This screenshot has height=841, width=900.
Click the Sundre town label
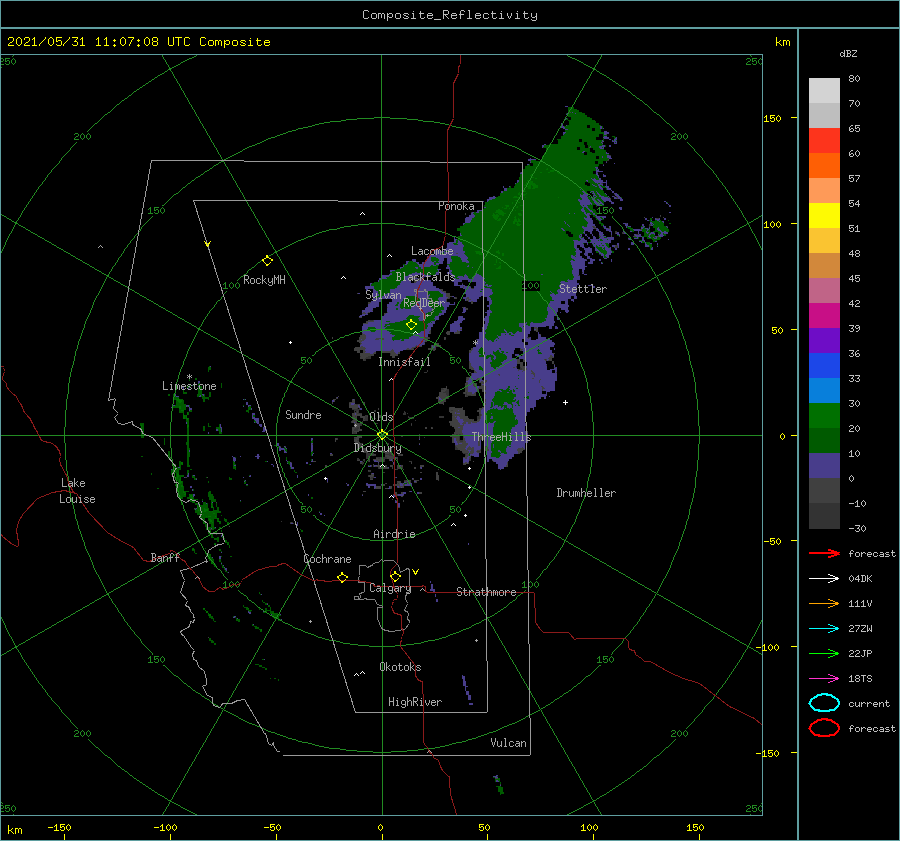point(303,414)
